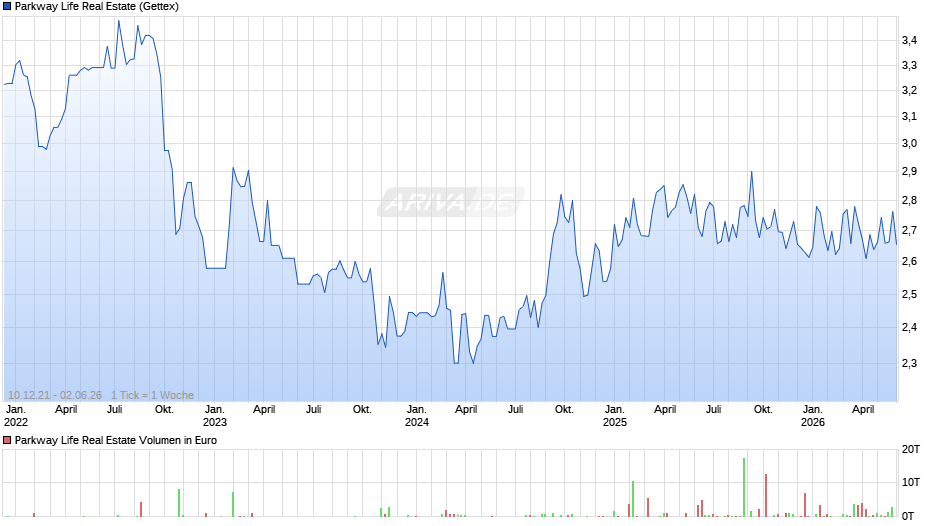Click the 'Jan. 2025' time axis label

pos(614,416)
